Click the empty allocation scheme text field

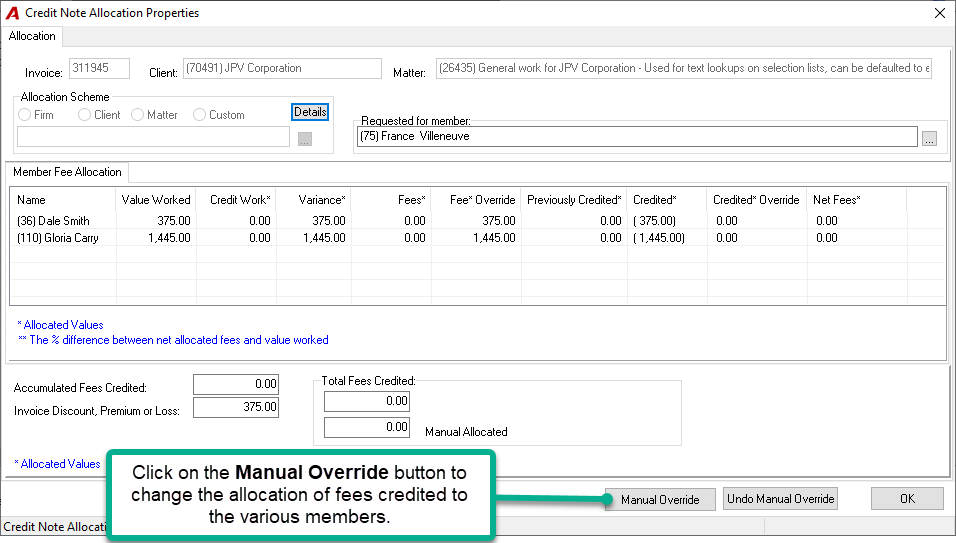153,137
